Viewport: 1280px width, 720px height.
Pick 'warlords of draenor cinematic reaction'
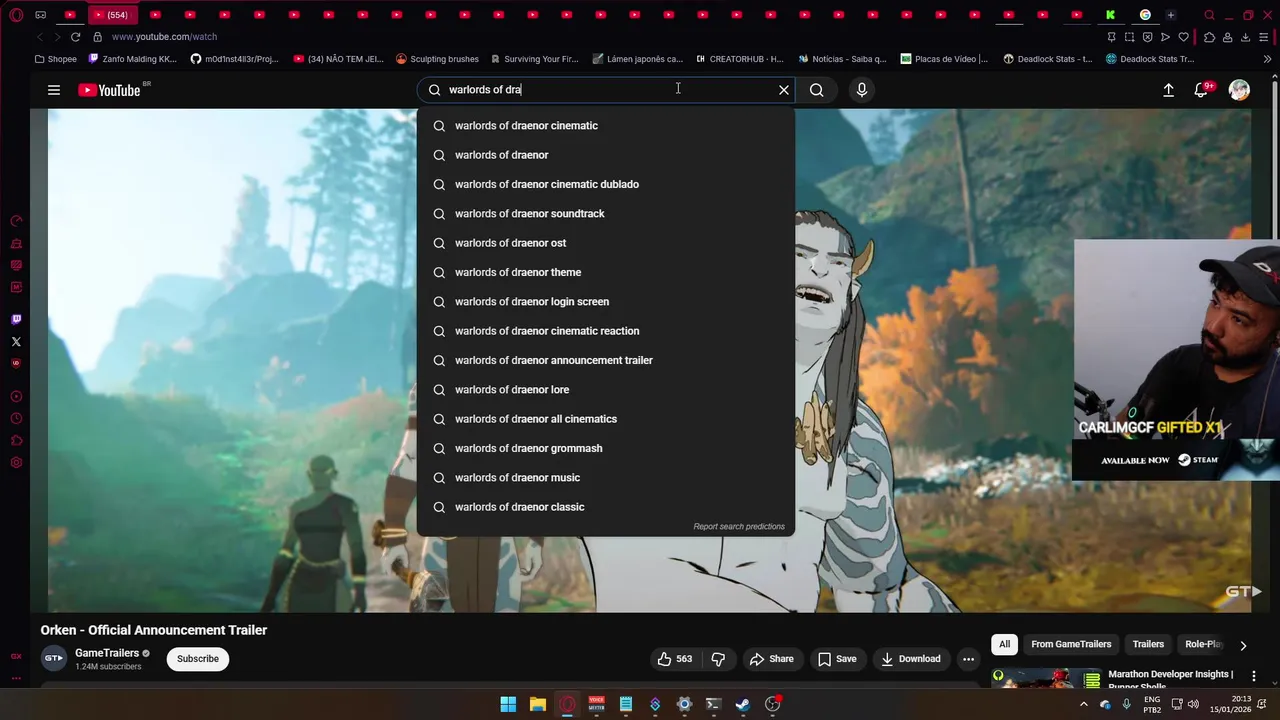(x=605, y=331)
